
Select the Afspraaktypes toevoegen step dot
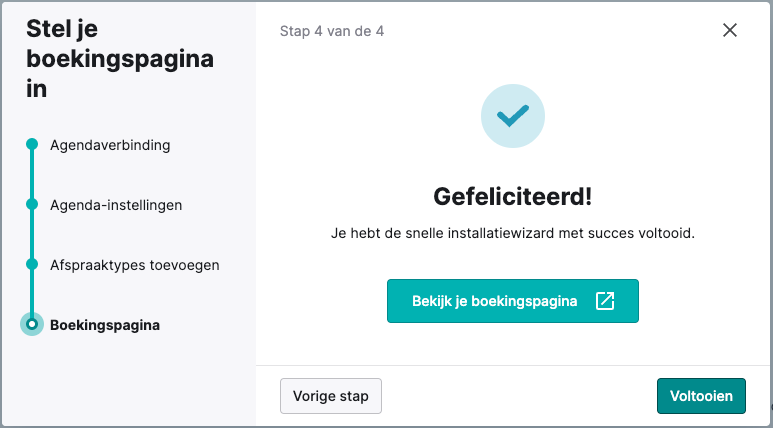(32, 264)
